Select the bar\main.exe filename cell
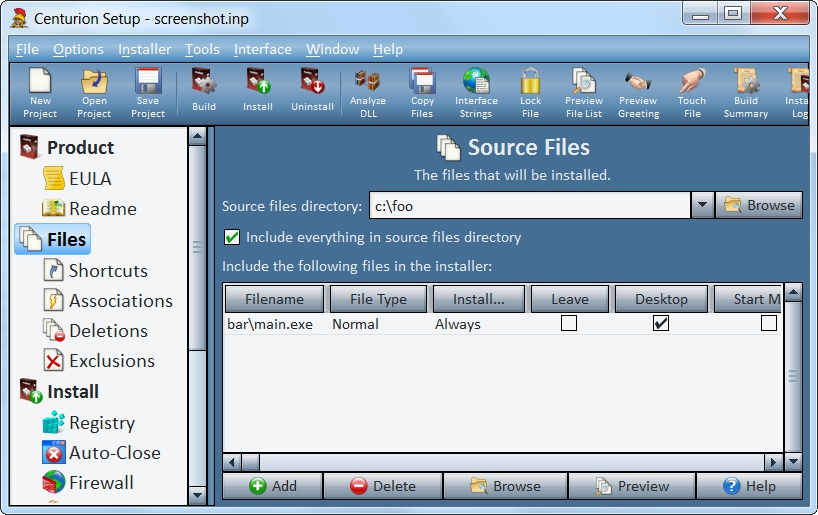The height and width of the screenshot is (515, 818). [270, 324]
